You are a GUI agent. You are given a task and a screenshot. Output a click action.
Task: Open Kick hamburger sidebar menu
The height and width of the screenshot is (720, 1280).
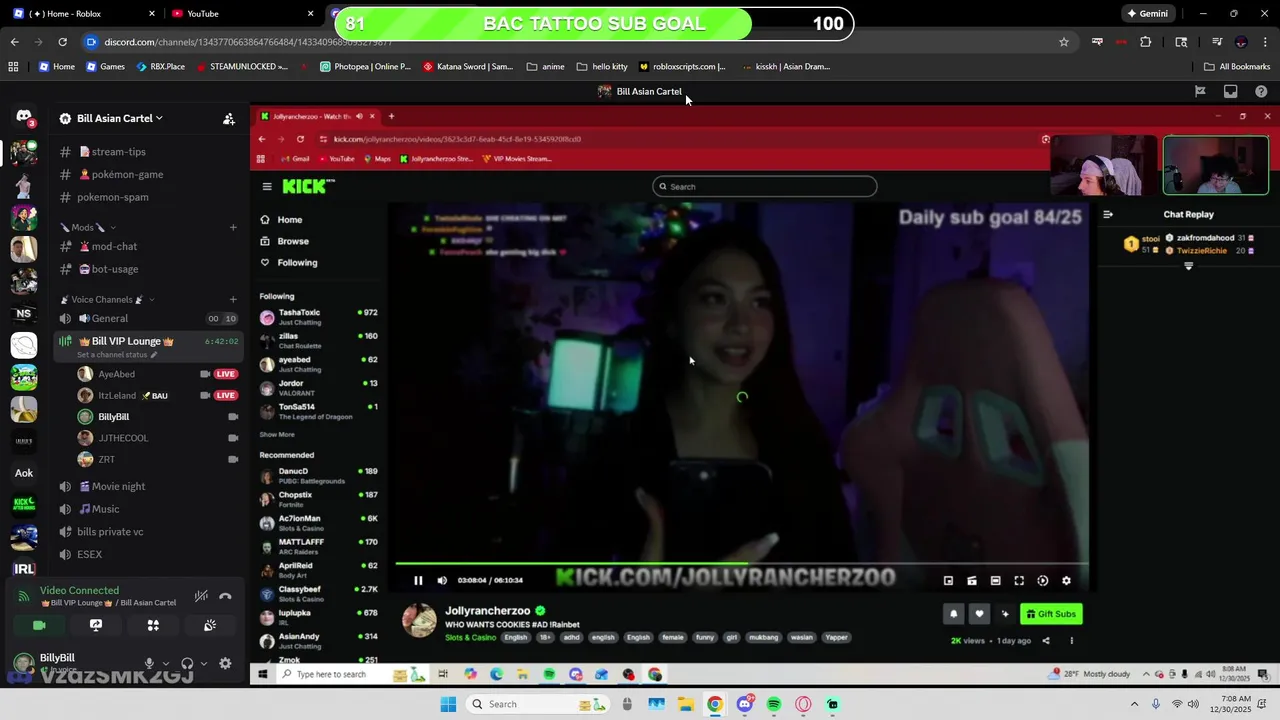[267, 187]
